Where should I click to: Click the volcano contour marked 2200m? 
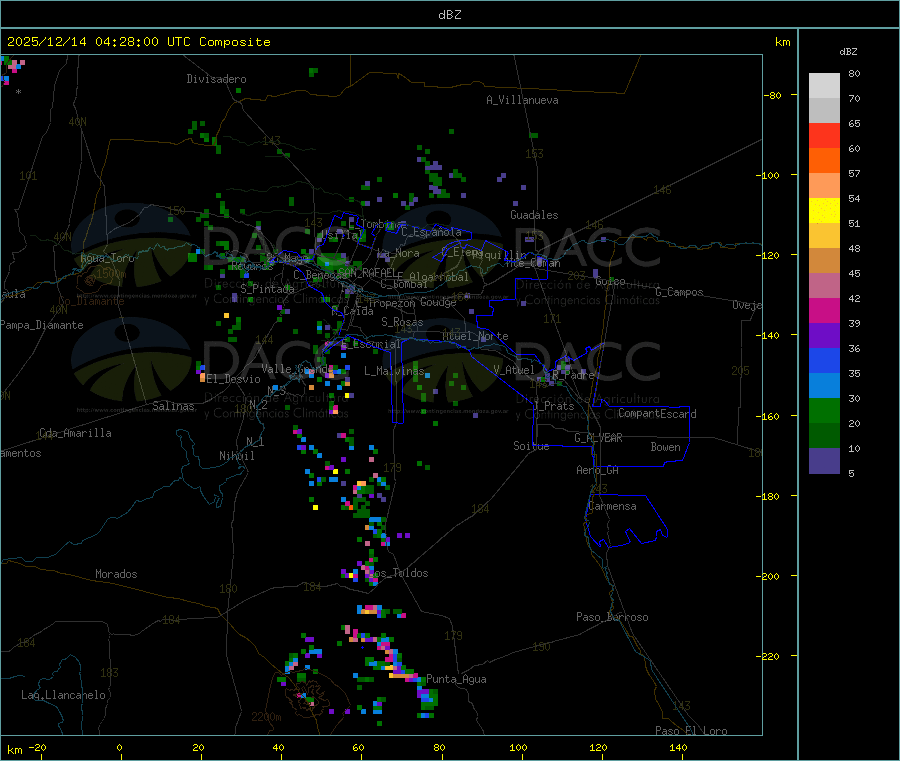[308, 701]
